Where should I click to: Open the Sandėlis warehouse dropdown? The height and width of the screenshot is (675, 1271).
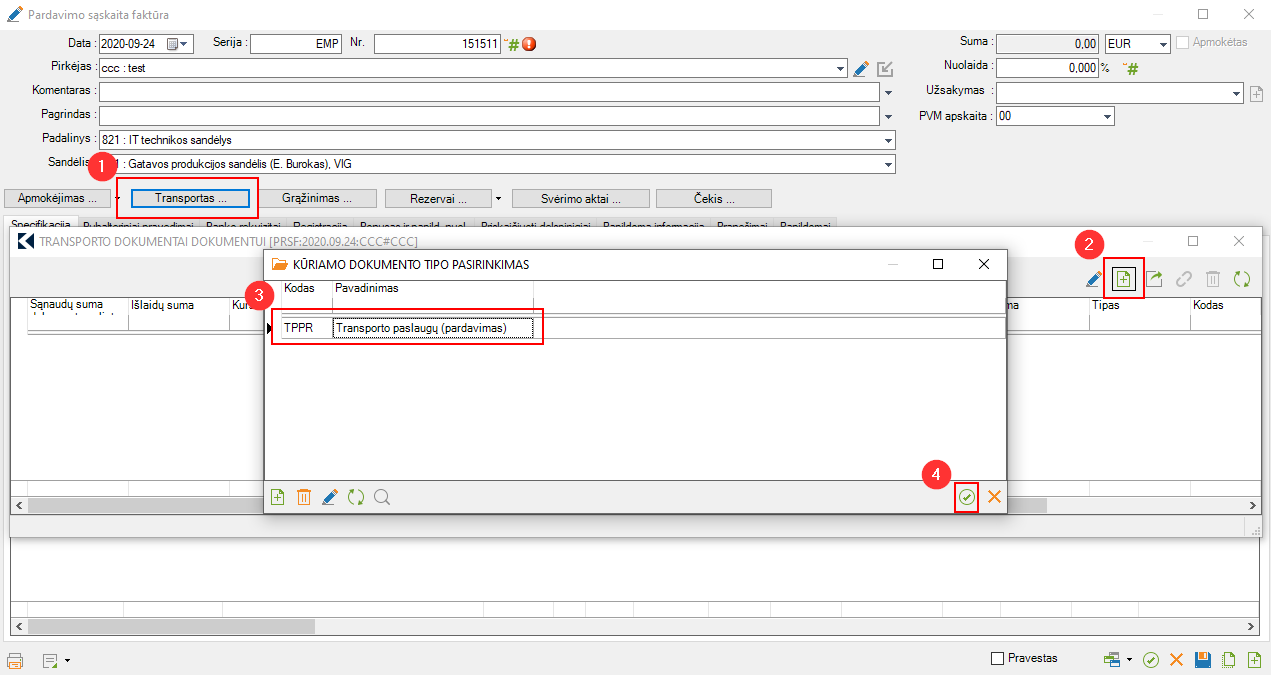coord(888,164)
